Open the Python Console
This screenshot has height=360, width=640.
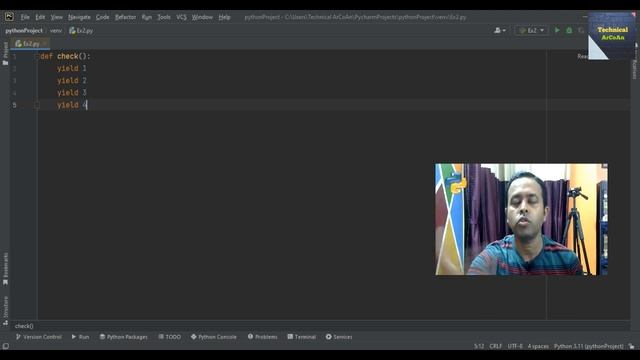coord(213,337)
